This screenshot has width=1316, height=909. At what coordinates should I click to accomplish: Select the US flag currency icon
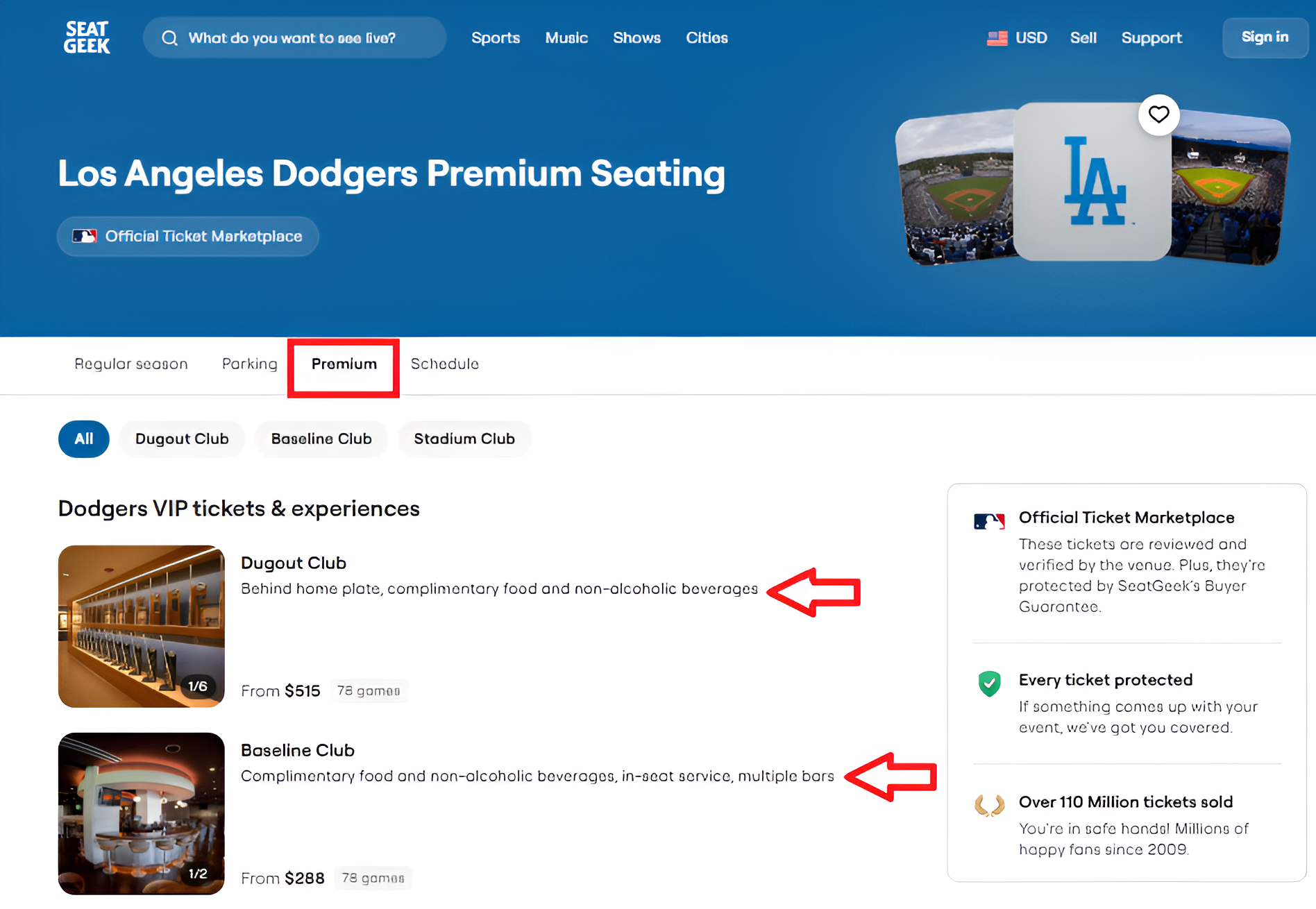(997, 38)
